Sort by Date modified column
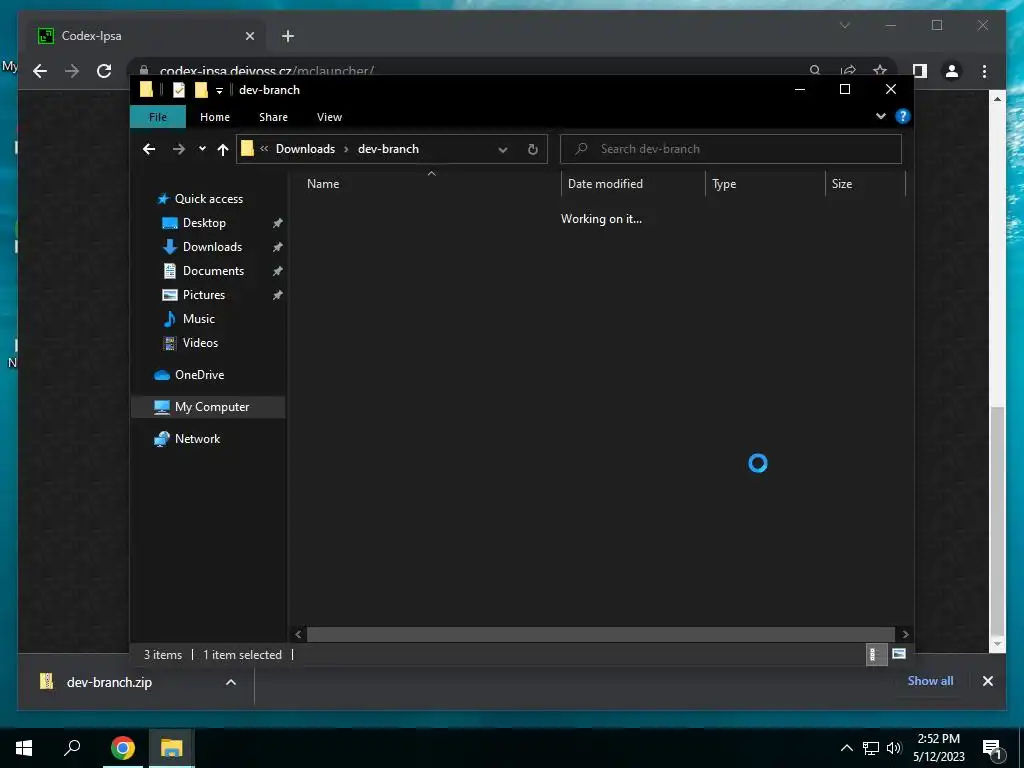This screenshot has width=1024, height=768. (x=605, y=184)
